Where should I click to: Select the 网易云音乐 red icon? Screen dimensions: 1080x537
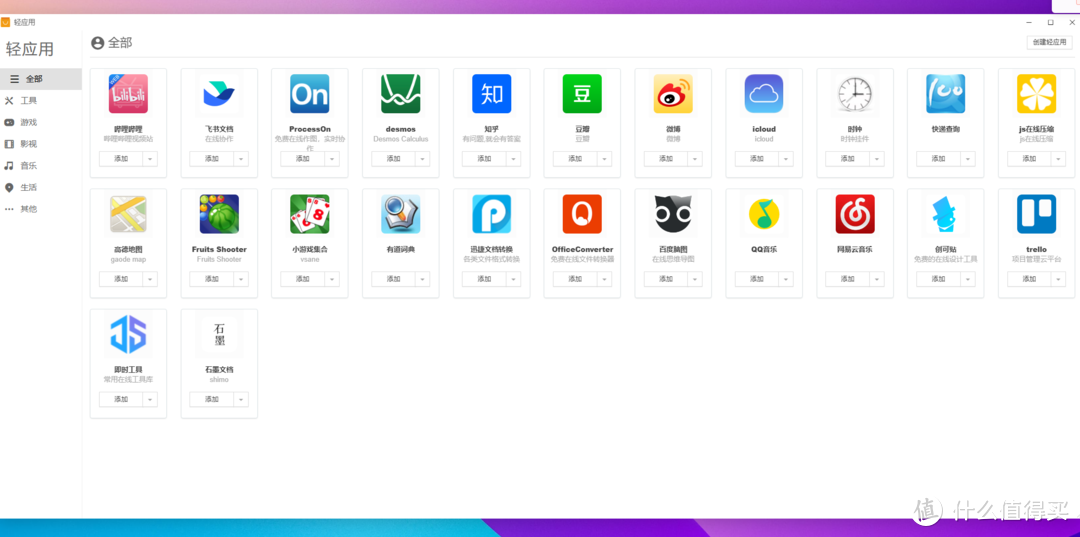855,214
